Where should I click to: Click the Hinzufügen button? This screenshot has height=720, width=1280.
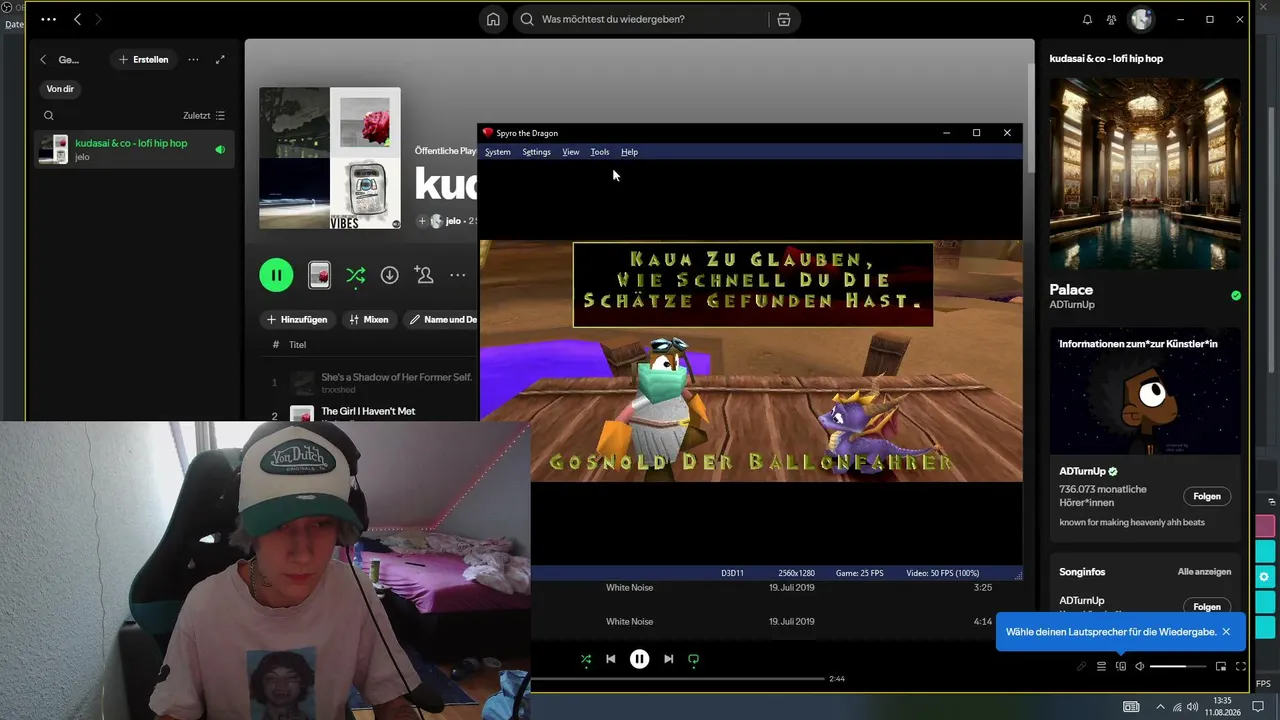[x=297, y=320]
